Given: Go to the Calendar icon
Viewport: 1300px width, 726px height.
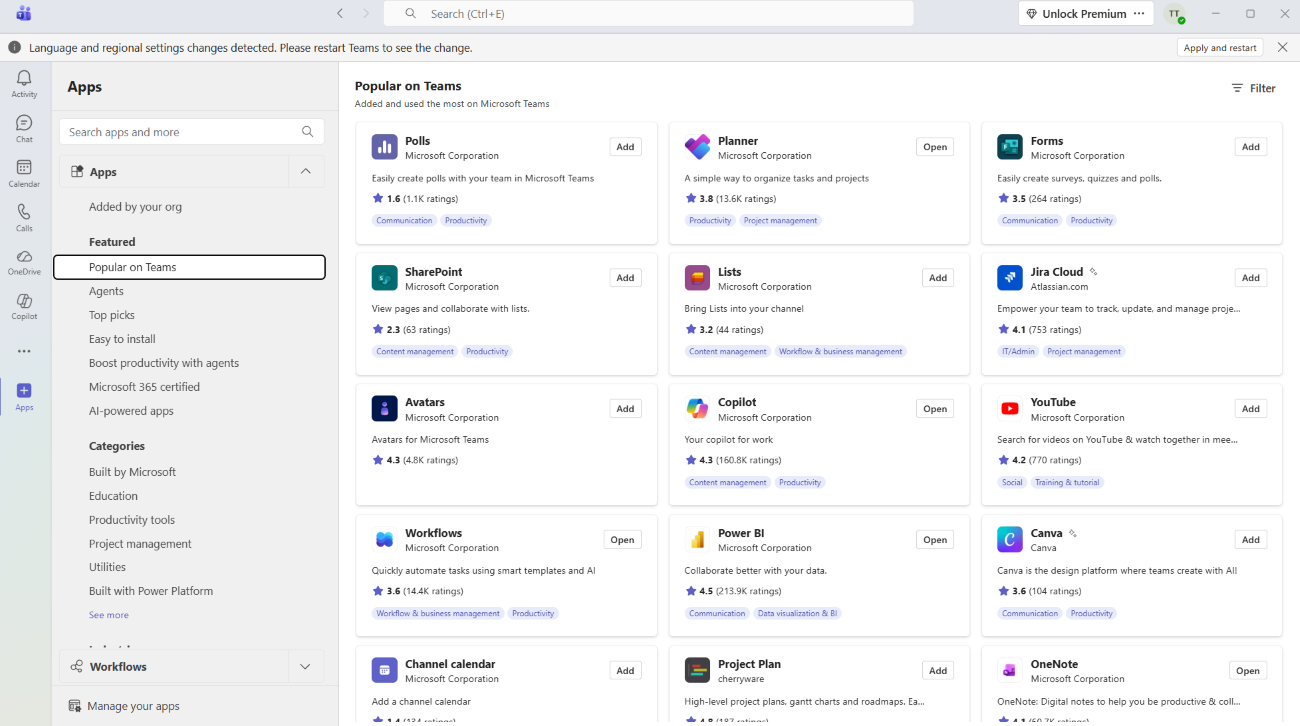Looking at the screenshot, I should tap(24, 168).
